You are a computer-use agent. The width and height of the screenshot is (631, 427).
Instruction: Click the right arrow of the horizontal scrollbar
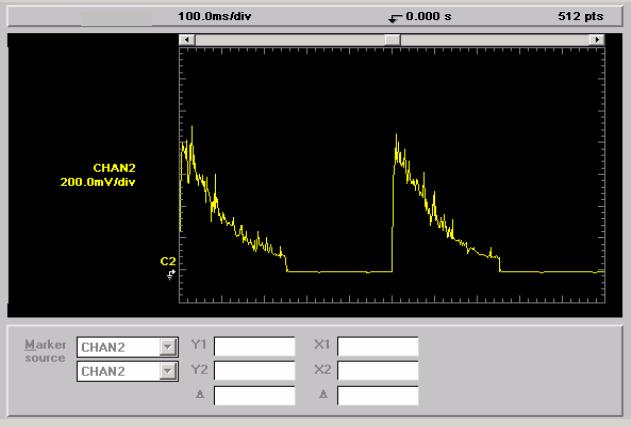[x=599, y=39]
